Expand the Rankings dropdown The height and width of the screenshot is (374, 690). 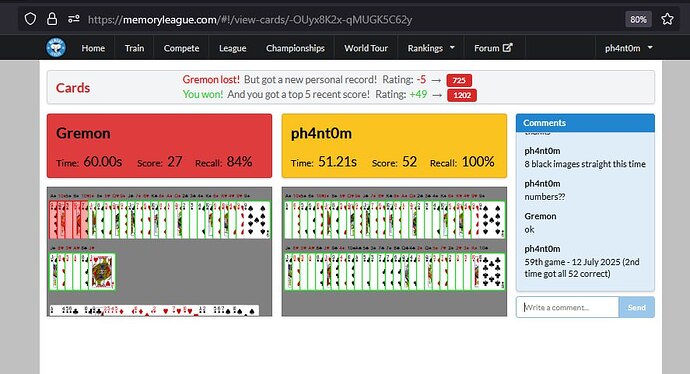pyautogui.click(x=431, y=48)
